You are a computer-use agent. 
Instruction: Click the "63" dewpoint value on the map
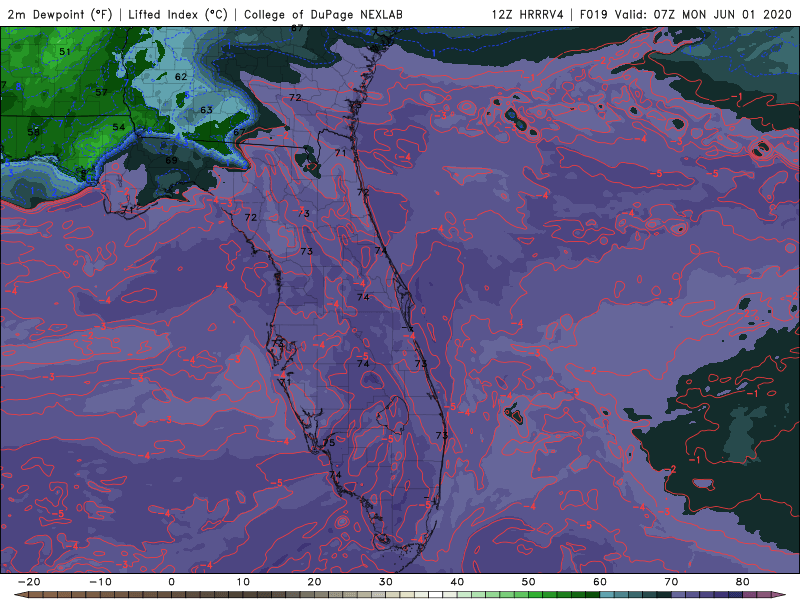[x=206, y=110]
